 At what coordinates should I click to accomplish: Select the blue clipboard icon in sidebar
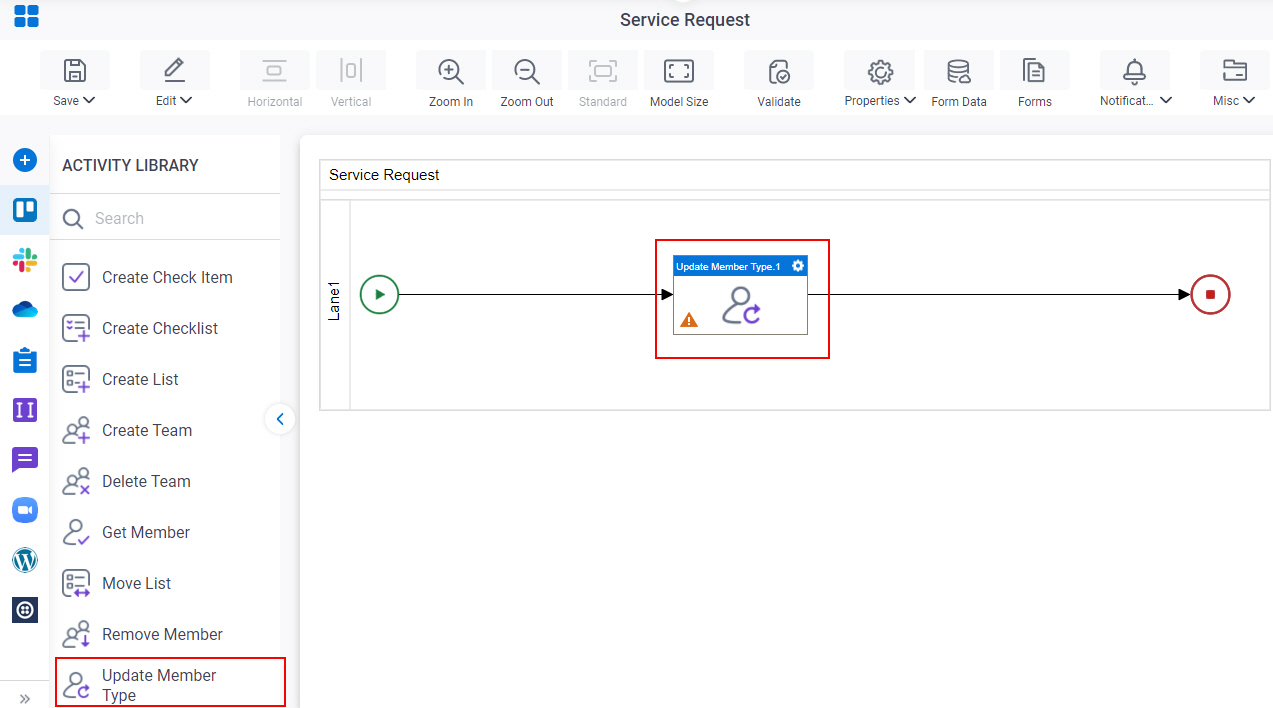[x=25, y=360]
